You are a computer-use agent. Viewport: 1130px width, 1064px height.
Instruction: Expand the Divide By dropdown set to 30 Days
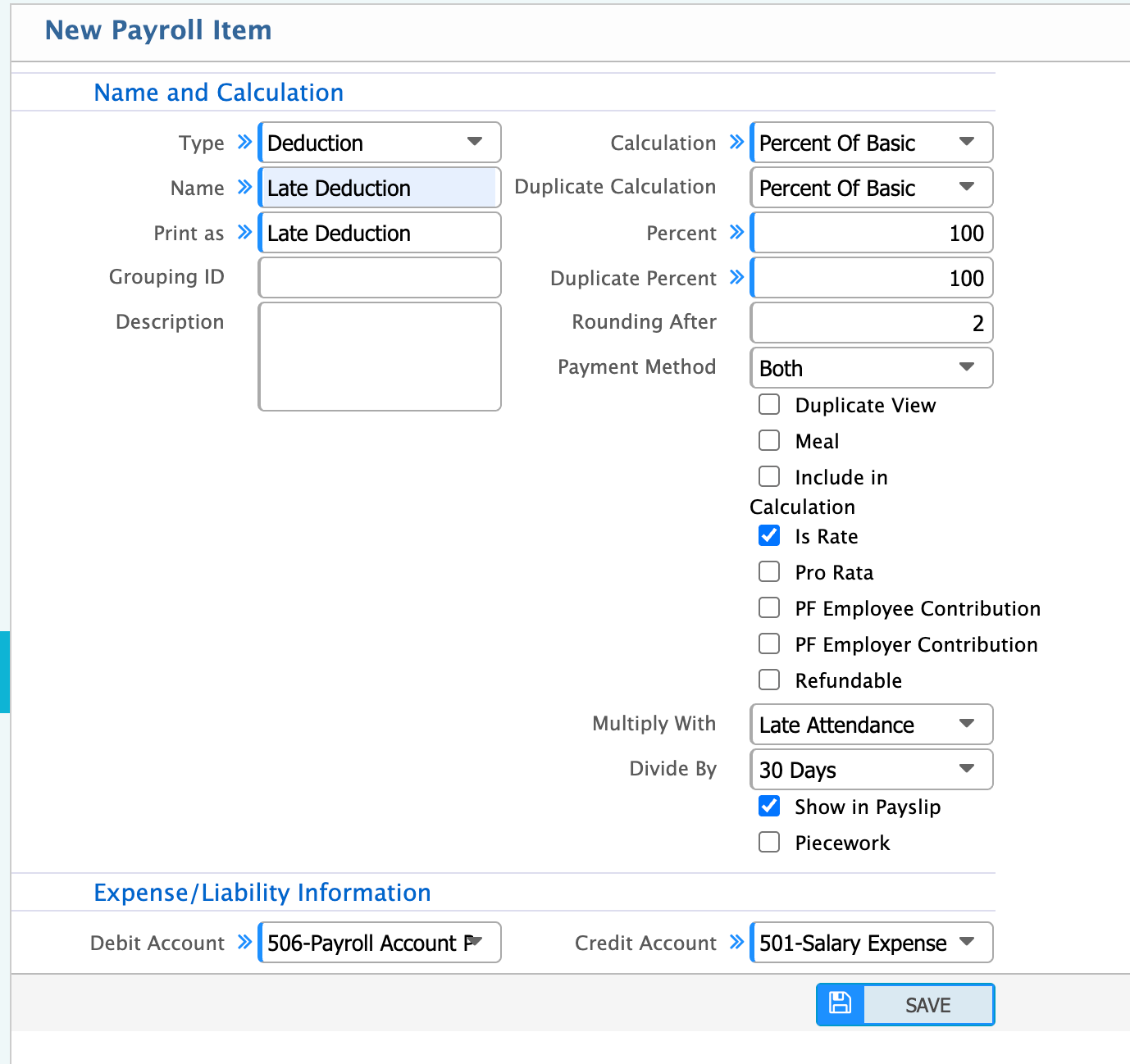click(x=870, y=769)
